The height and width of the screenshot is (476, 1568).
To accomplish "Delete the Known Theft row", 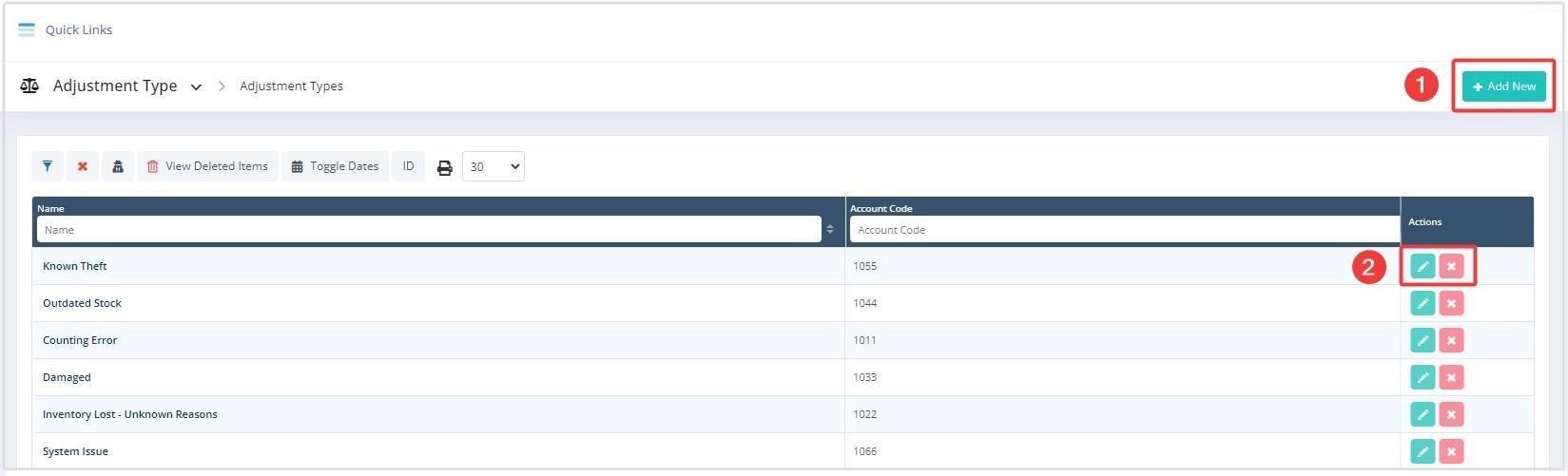I will pos(1451,266).
